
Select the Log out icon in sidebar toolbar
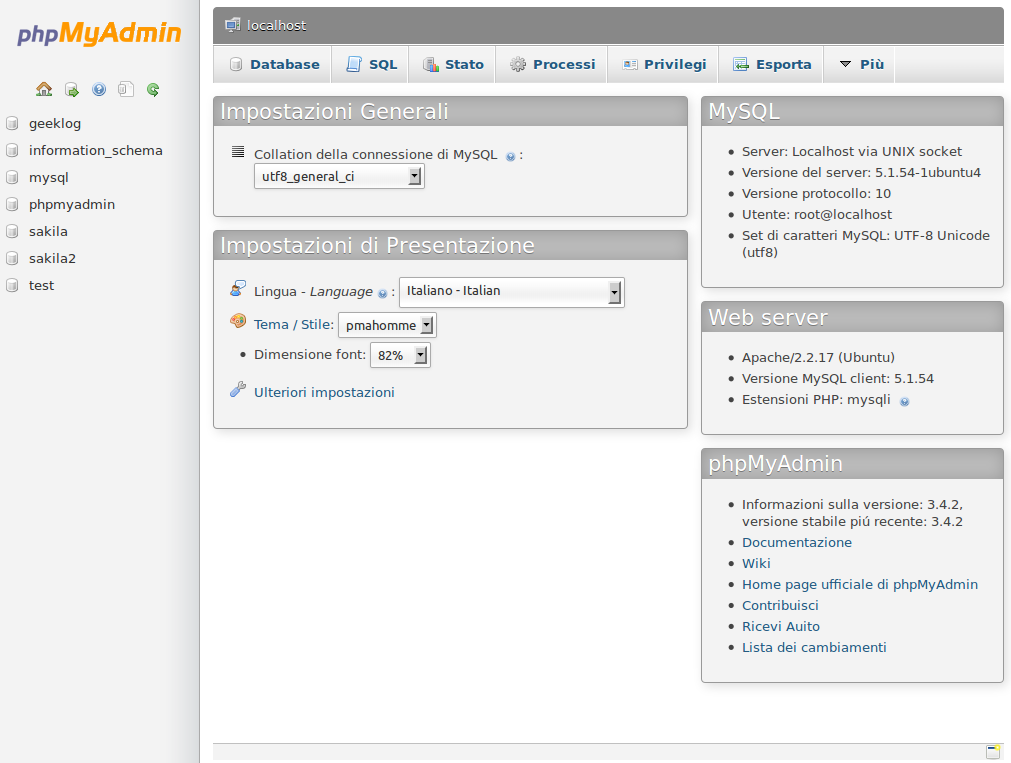pos(71,89)
